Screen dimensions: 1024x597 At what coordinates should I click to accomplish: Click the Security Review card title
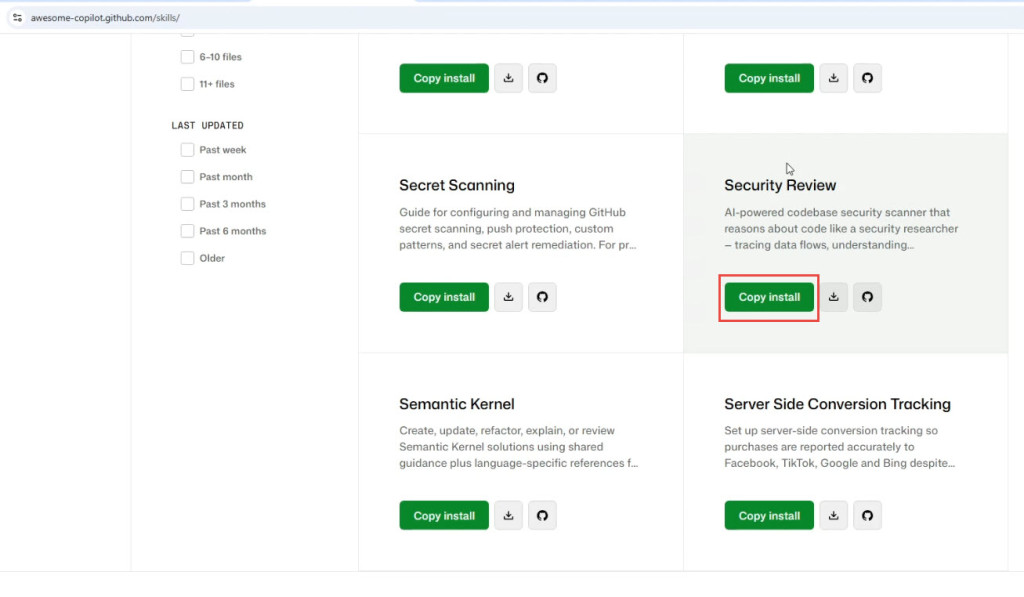pos(780,186)
